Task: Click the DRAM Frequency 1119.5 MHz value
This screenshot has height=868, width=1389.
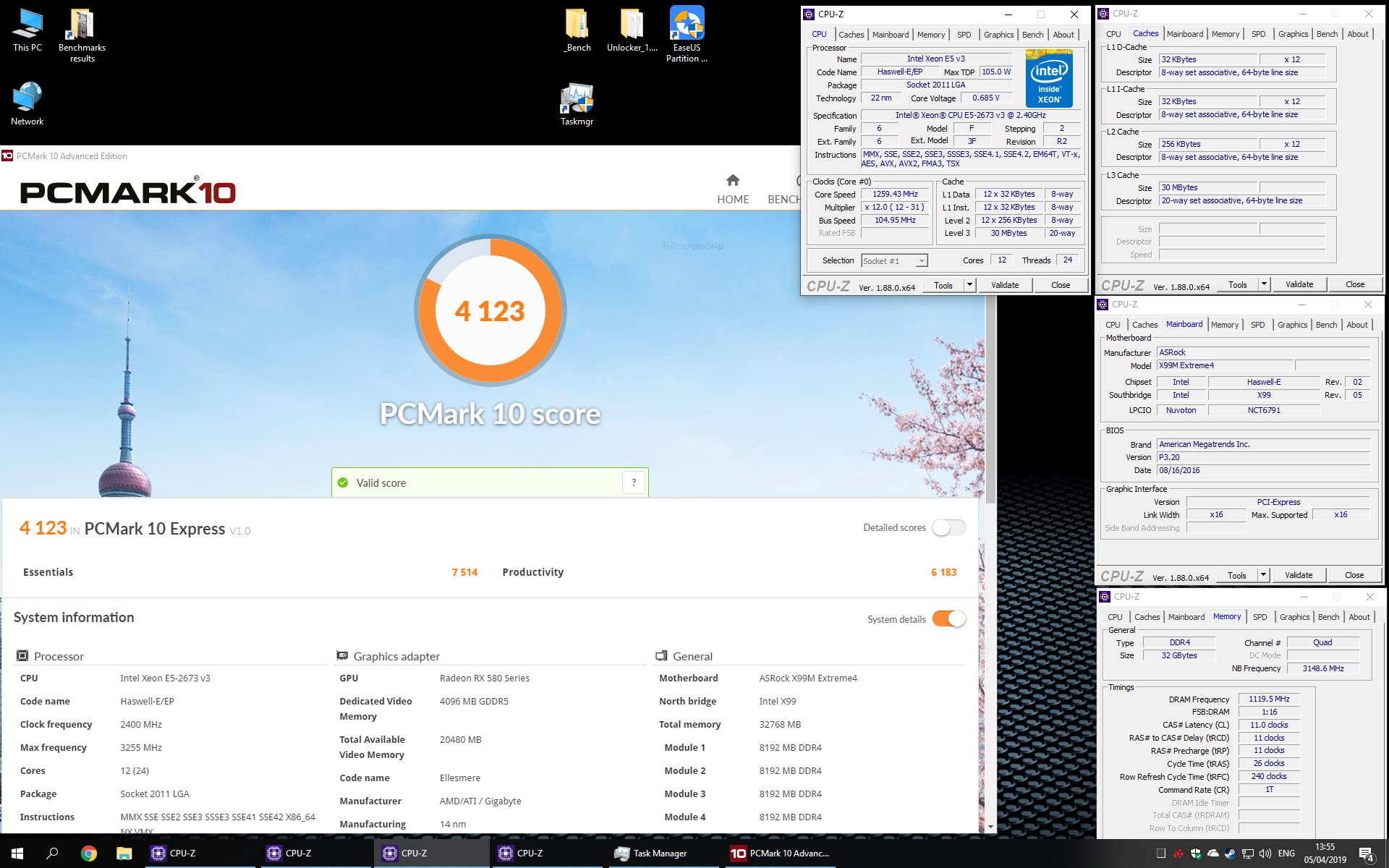Action: 1269,699
